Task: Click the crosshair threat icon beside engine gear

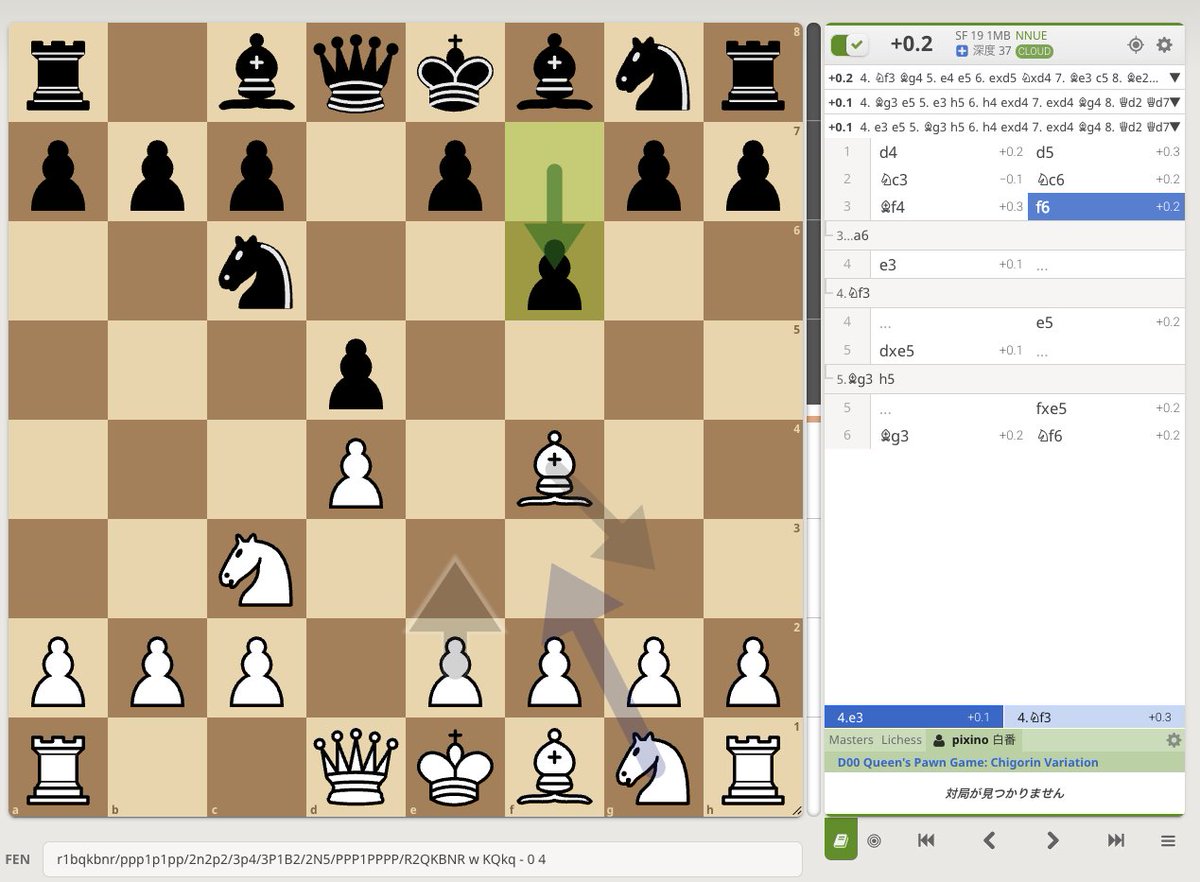Action: (1135, 45)
